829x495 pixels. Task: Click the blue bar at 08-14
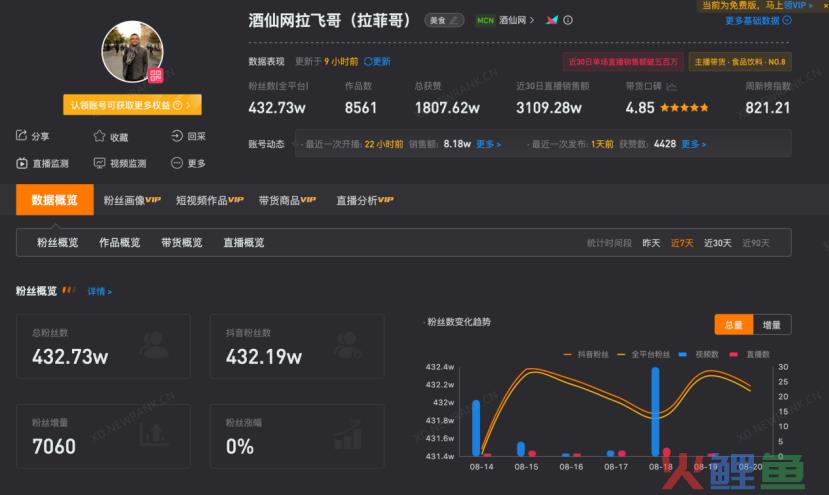click(476, 428)
